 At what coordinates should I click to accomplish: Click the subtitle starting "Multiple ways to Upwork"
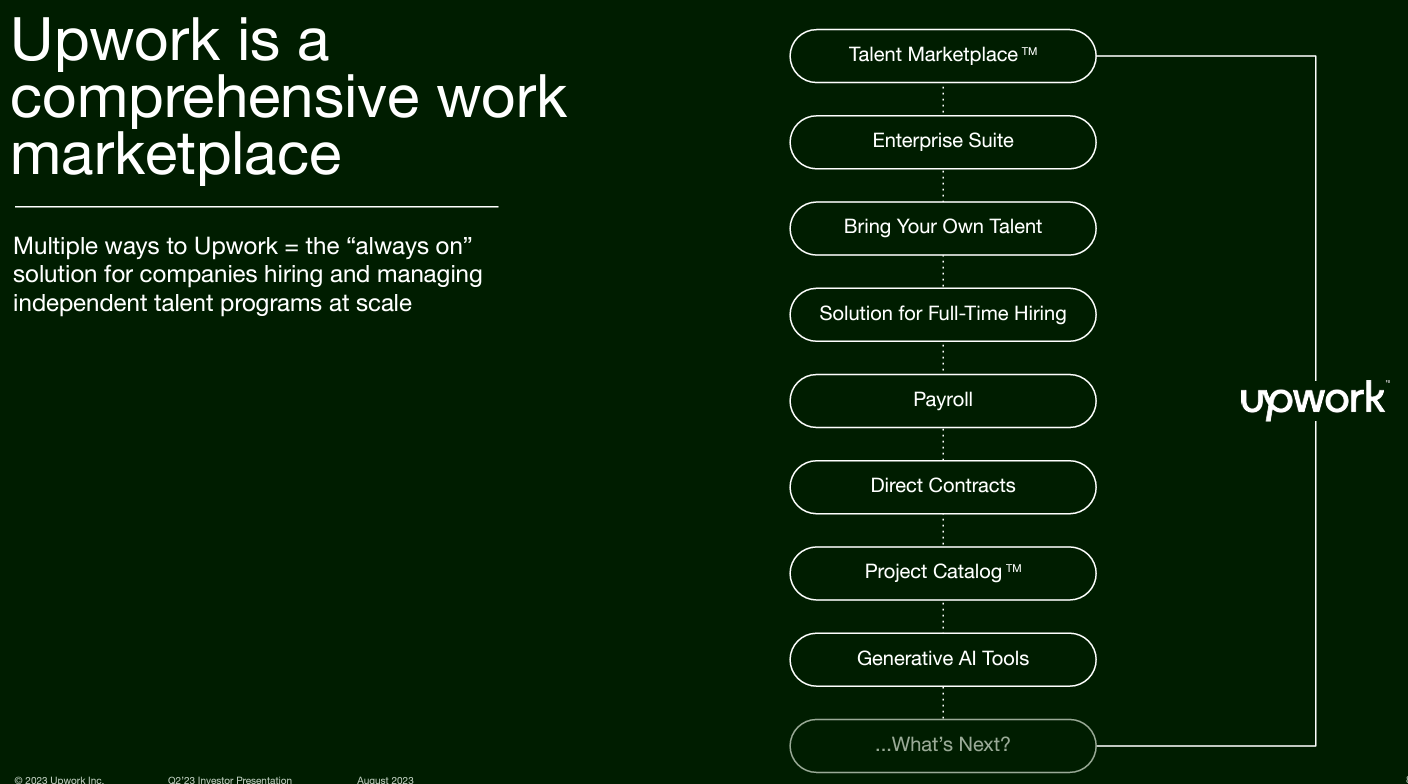point(247,274)
